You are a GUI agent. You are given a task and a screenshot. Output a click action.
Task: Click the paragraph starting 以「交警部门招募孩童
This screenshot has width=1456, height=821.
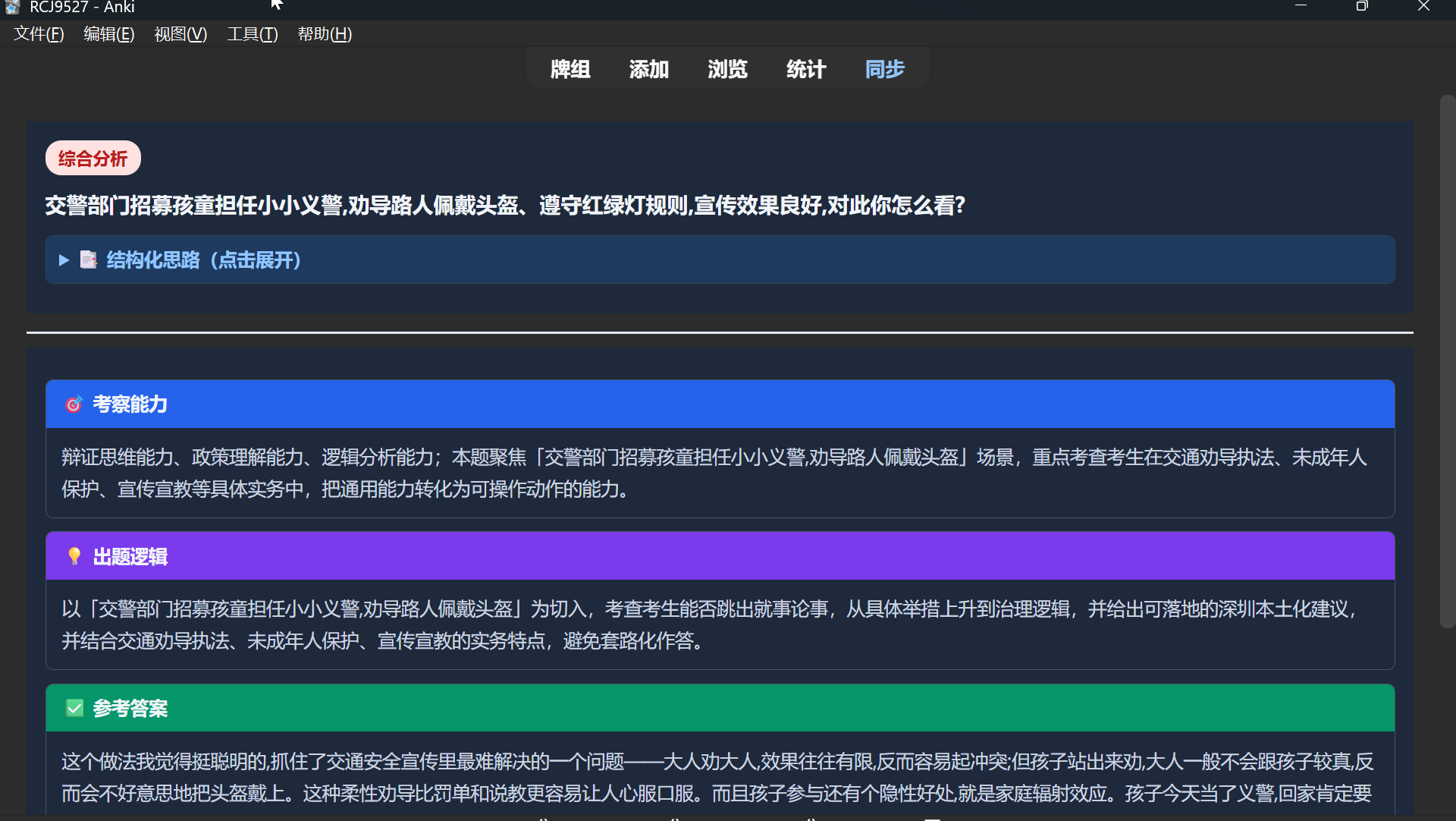[710, 624]
